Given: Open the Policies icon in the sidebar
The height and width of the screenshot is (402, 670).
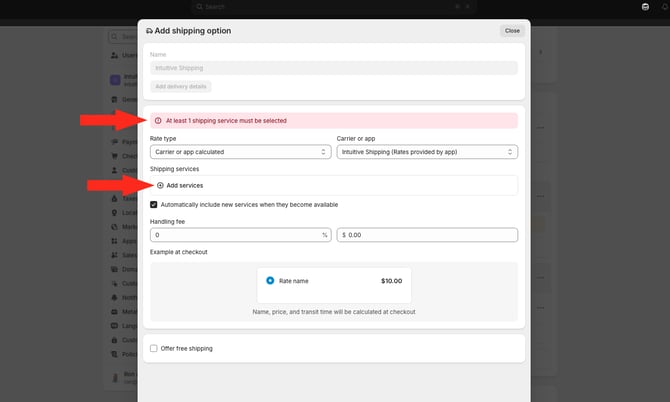Looking at the screenshot, I should pyautogui.click(x=114, y=354).
